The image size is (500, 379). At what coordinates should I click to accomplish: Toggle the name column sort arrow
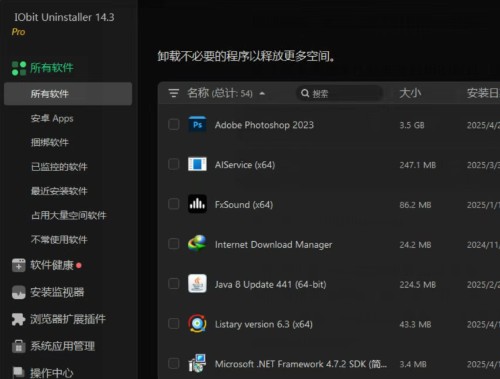(262, 94)
